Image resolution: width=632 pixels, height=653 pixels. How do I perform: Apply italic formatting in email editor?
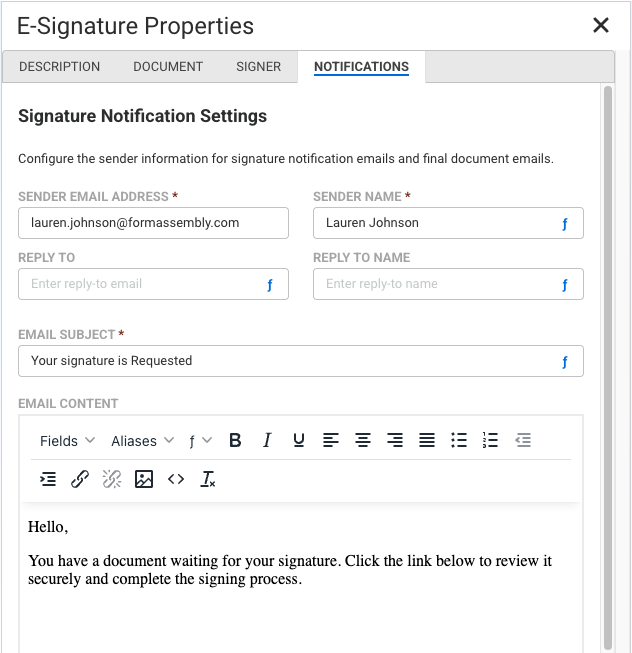coord(267,440)
